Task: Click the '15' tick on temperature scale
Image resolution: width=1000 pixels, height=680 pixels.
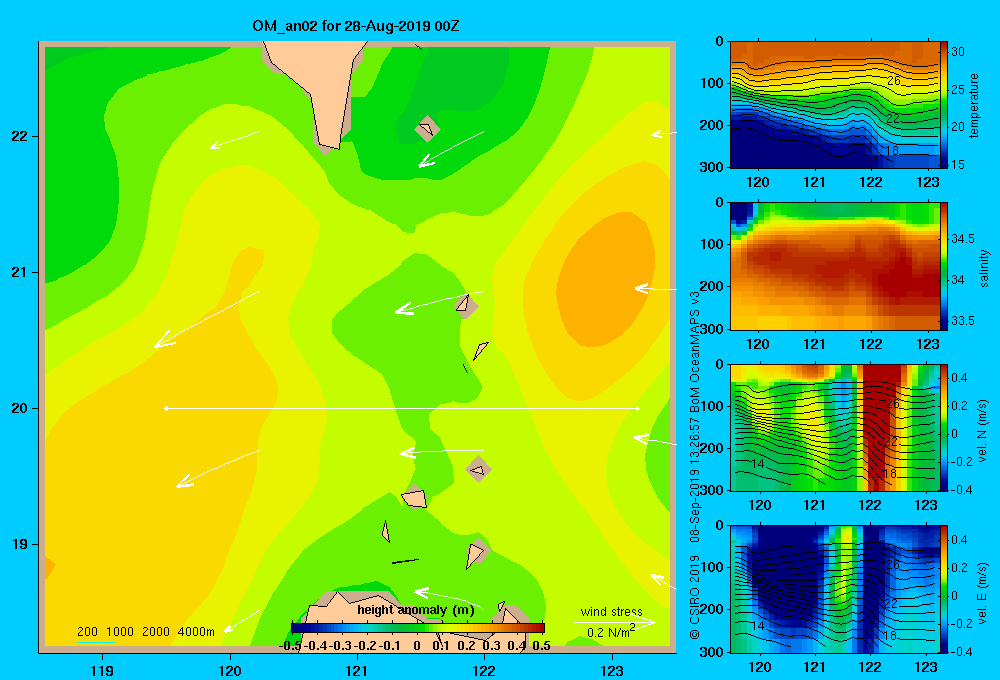Action: coord(958,165)
